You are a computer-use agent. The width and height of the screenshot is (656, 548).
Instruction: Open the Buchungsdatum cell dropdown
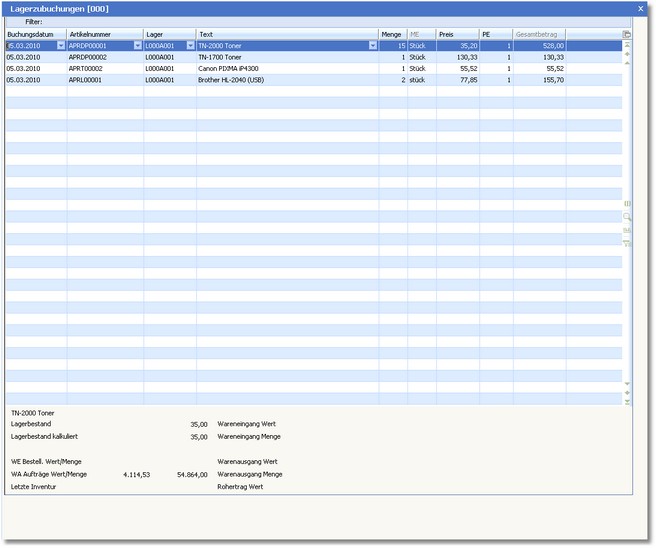coord(60,45)
